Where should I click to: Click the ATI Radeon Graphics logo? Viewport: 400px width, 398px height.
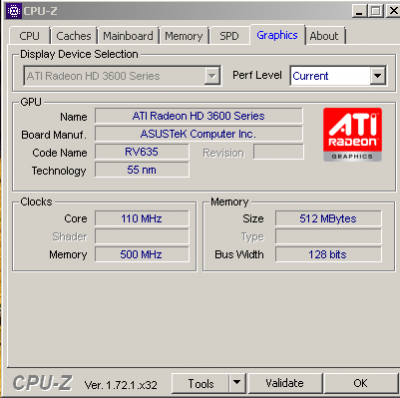[x=352, y=135]
